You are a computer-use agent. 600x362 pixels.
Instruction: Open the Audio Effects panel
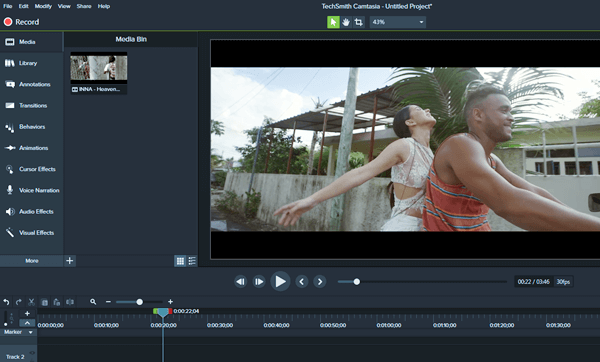pos(31,212)
